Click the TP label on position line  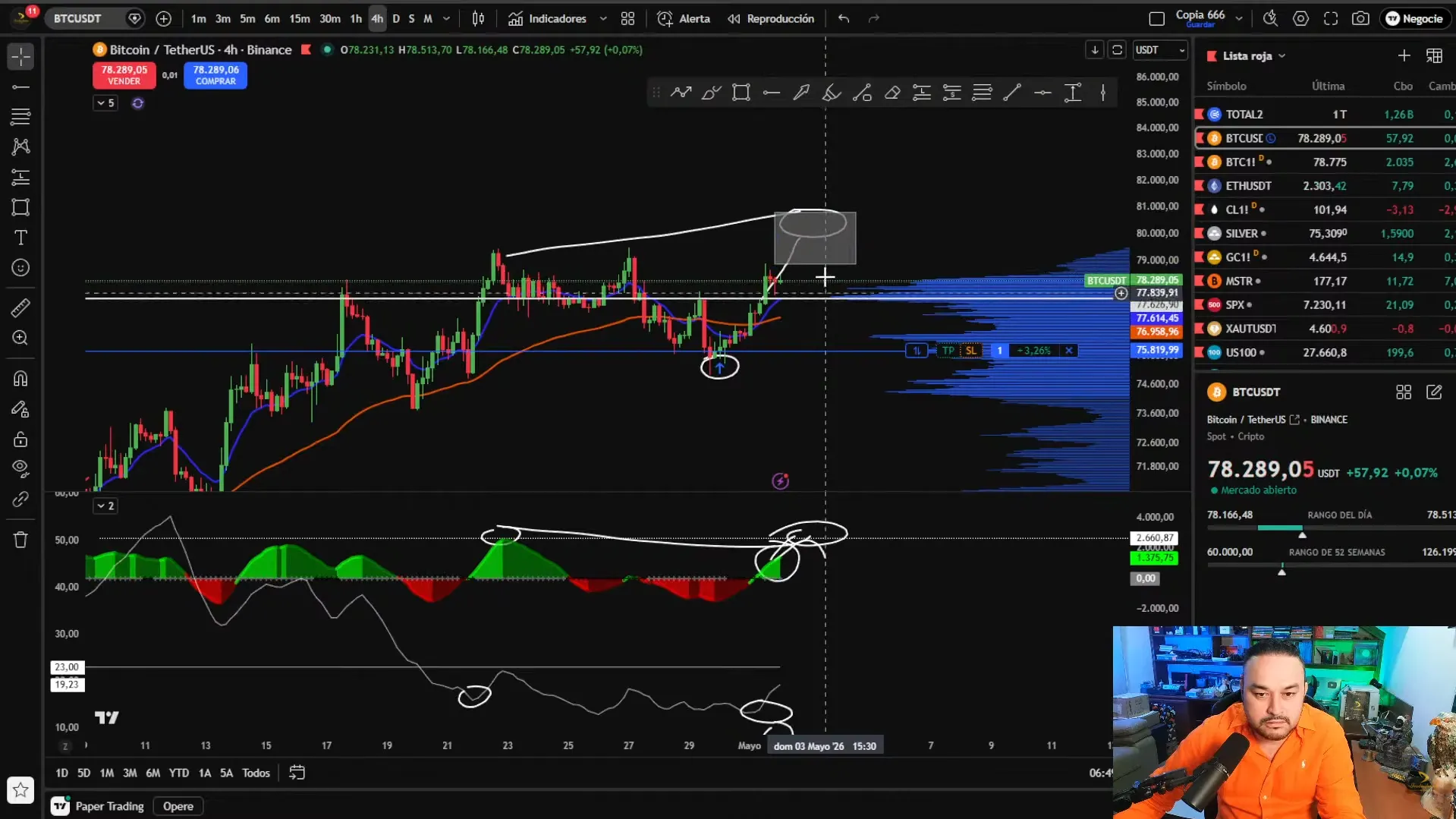point(948,351)
